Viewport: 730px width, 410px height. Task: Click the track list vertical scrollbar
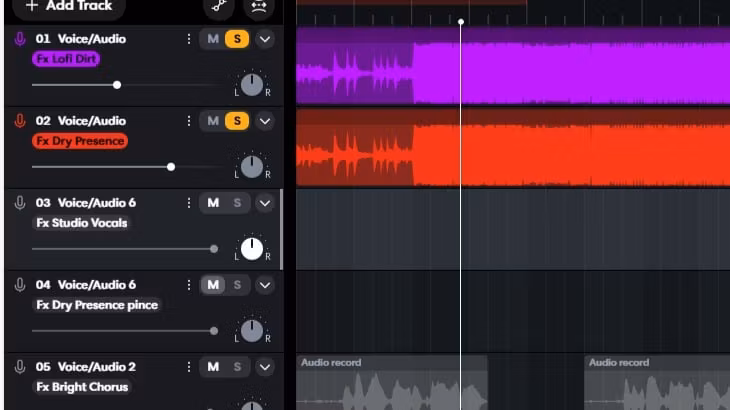tap(281, 229)
